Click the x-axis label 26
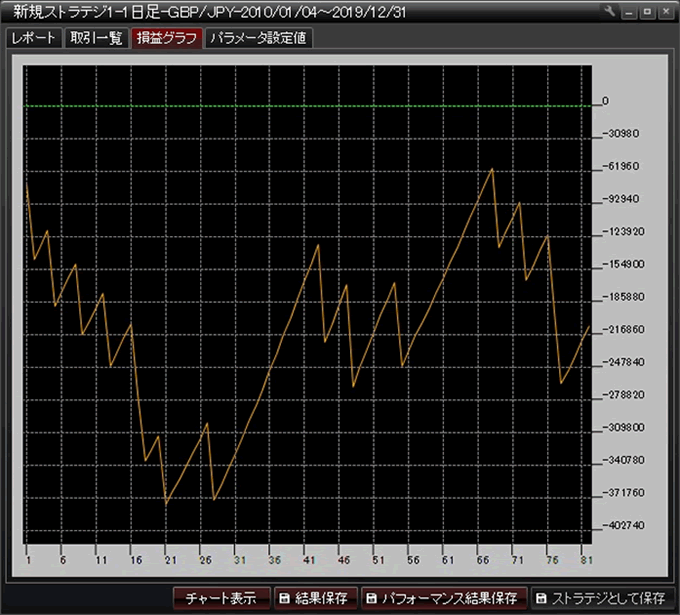Image resolution: width=680 pixels, height=615 pixels. click(x=206, y=560)
